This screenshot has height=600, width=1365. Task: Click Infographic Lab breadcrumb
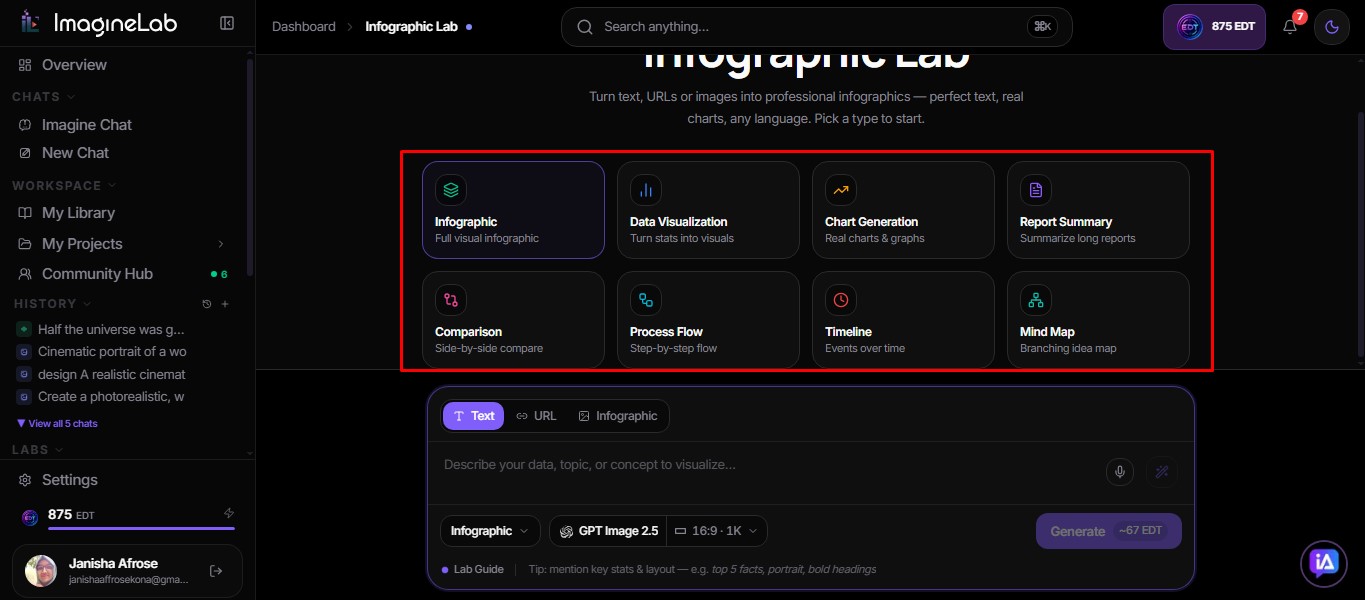[x=411, y=27]
